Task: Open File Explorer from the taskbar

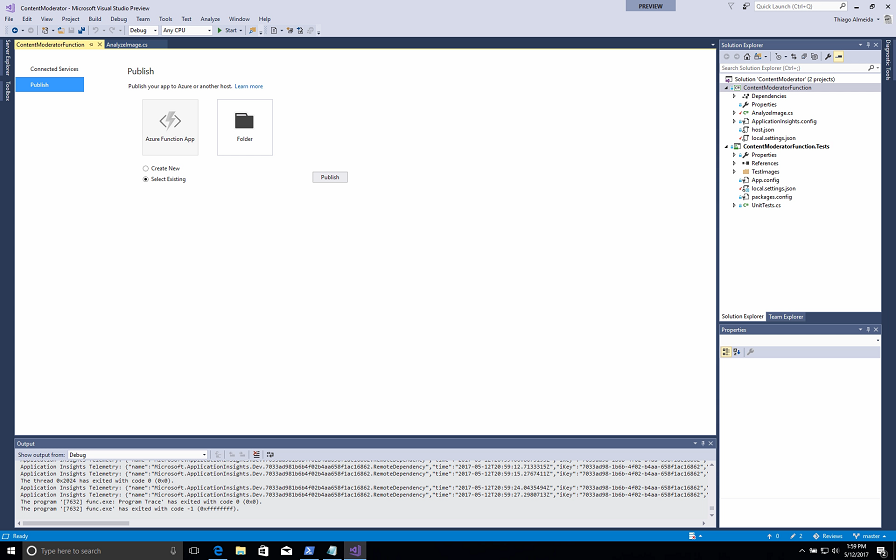Action: [x=241, y=551]
